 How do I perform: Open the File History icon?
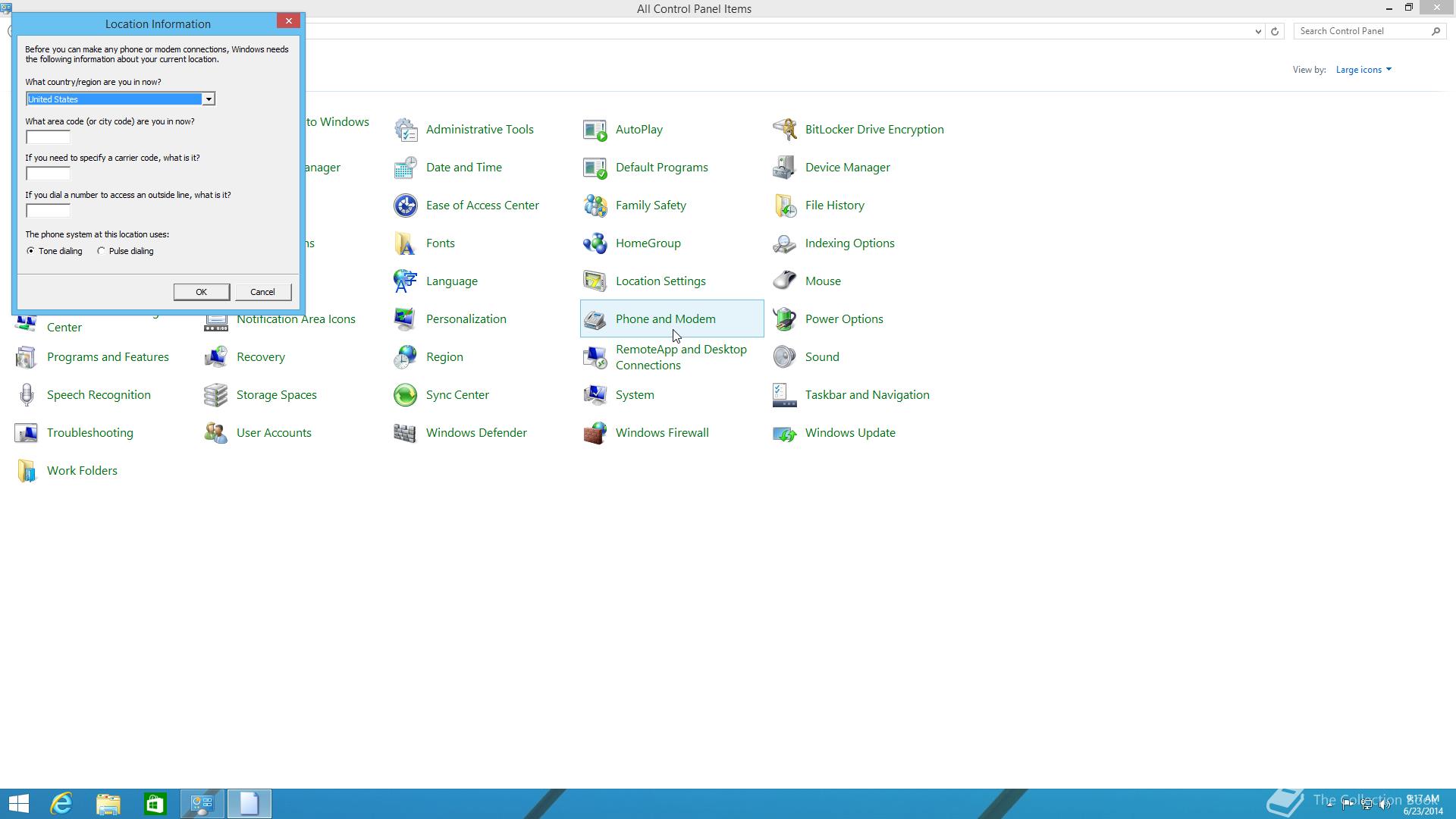(x=785, y=206)
